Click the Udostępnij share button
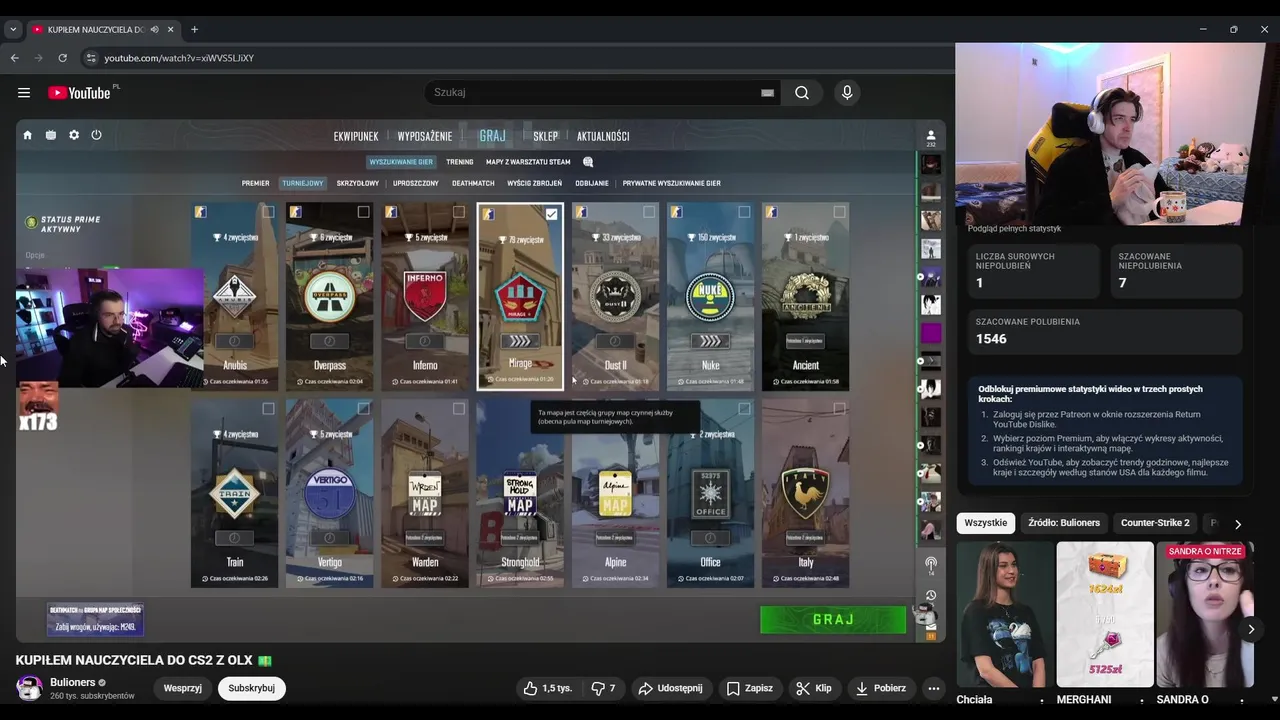 (670, 688)
